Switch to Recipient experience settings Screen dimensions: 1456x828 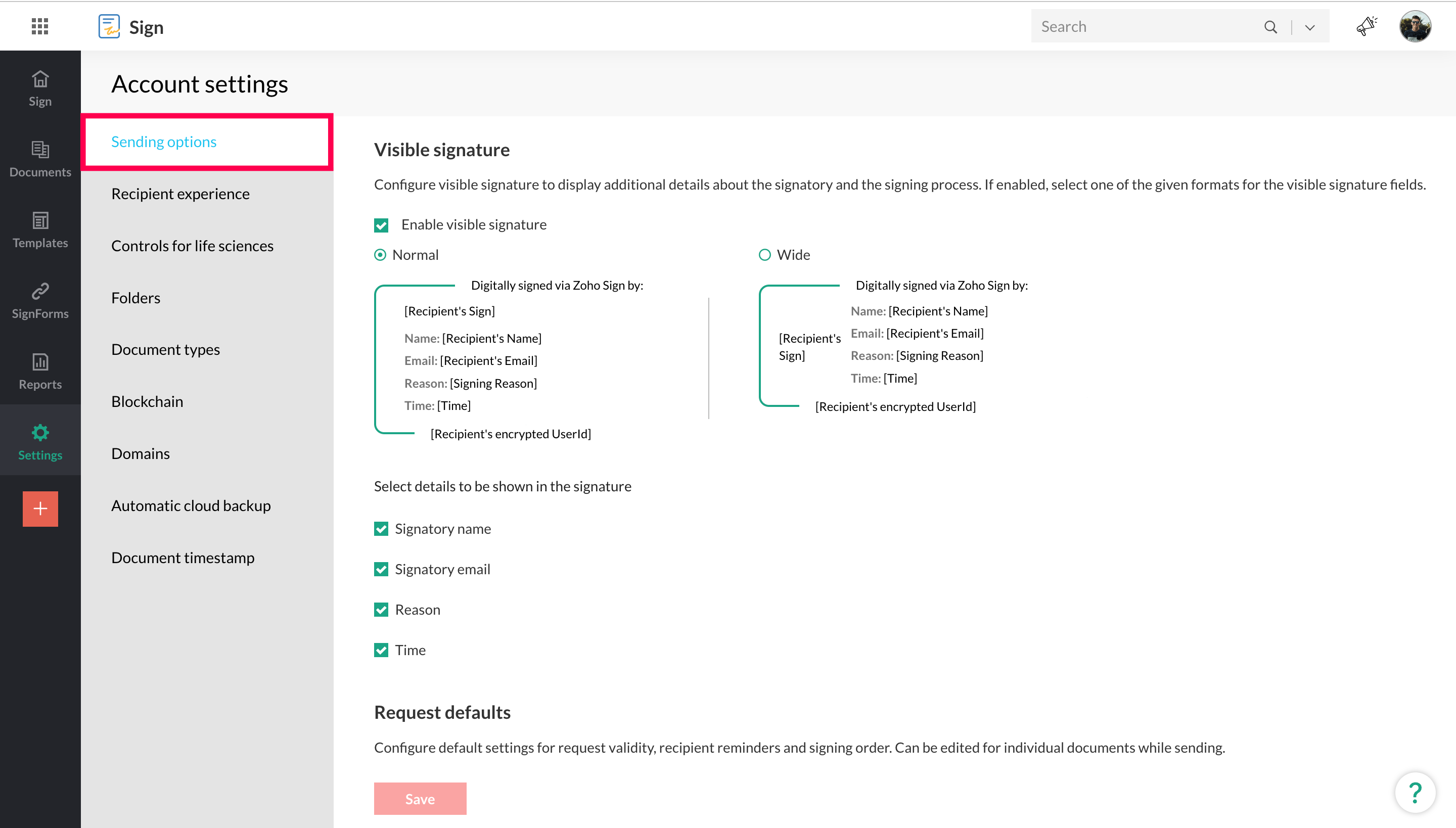pyautogui.click(x=180, y=193)
